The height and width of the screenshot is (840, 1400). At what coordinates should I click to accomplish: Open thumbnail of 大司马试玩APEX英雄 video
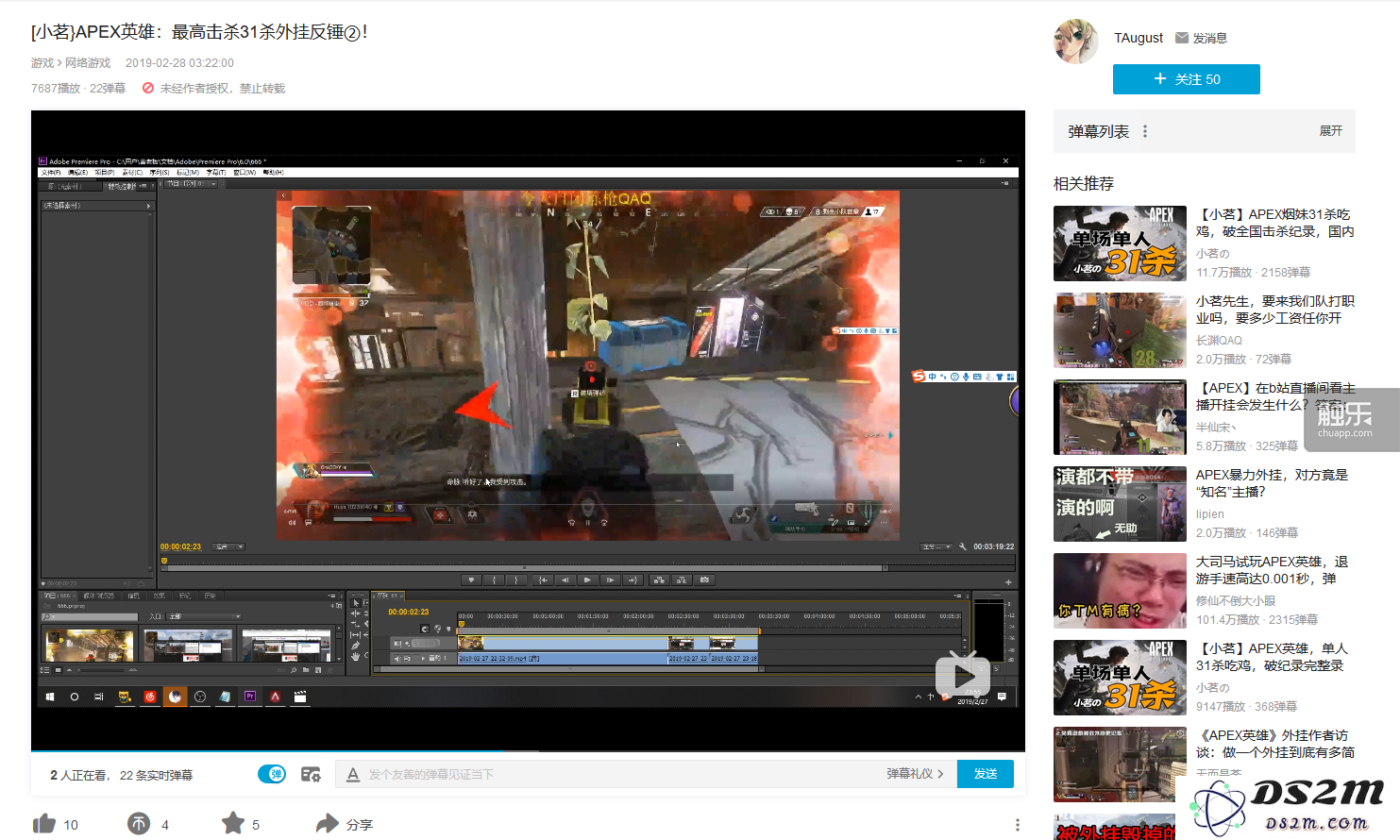tap(1120, 591)
